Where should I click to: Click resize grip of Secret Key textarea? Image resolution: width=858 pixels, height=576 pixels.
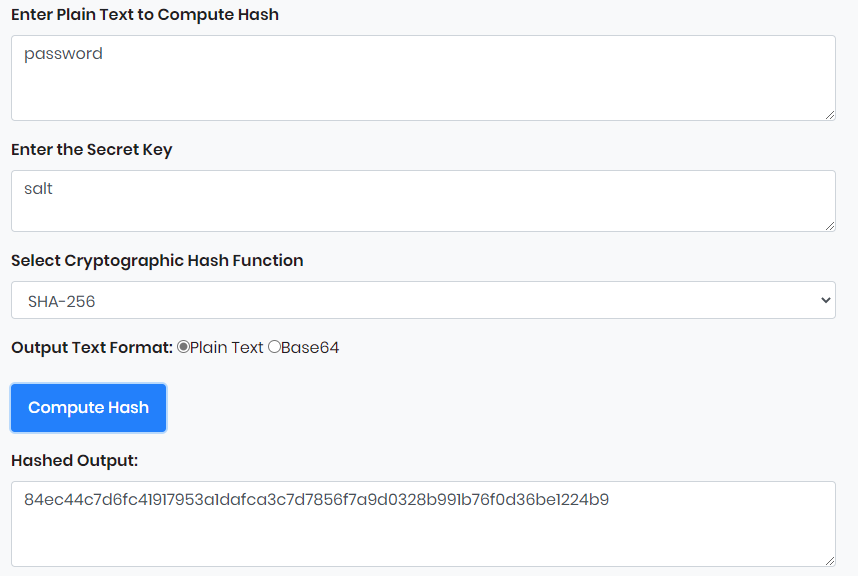click(830, 226)
